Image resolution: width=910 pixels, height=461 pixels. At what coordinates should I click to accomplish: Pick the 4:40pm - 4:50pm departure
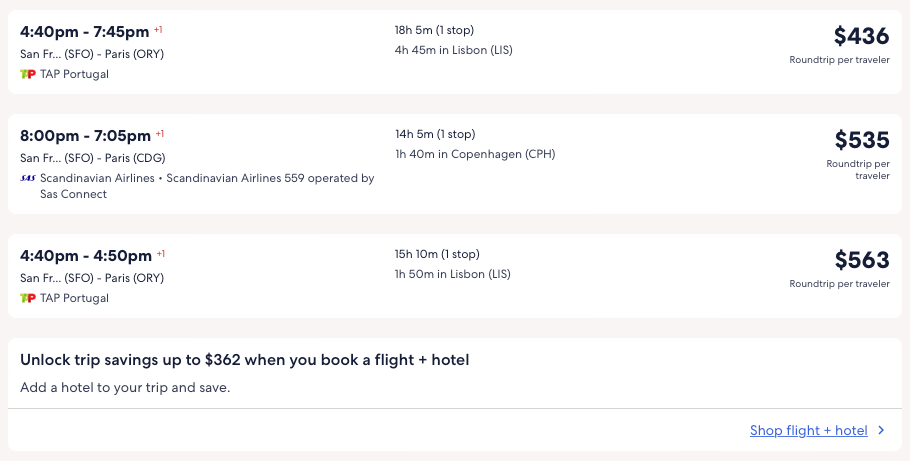click(x=85, y=255)
